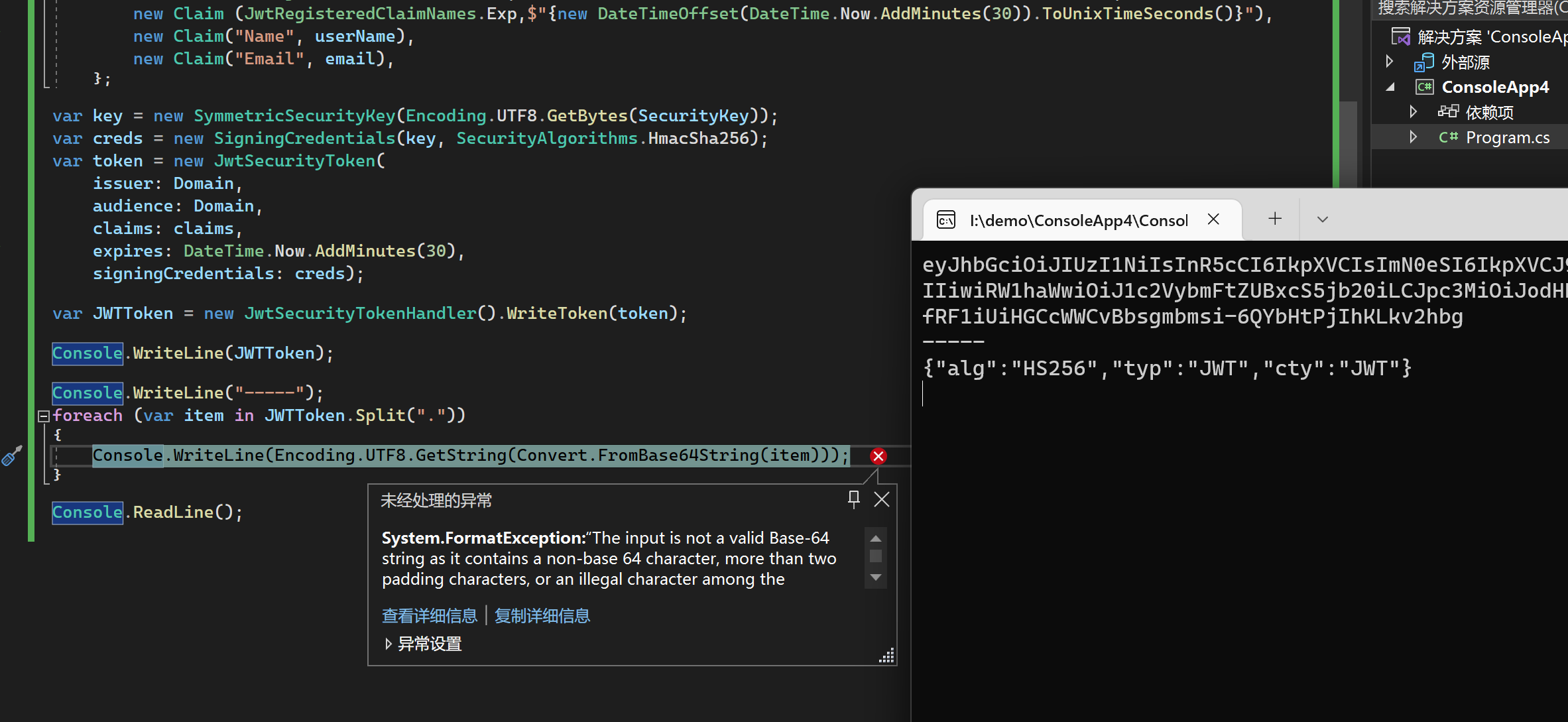
Task: Expand the 异常设置 section
Action: click(389, 644)
